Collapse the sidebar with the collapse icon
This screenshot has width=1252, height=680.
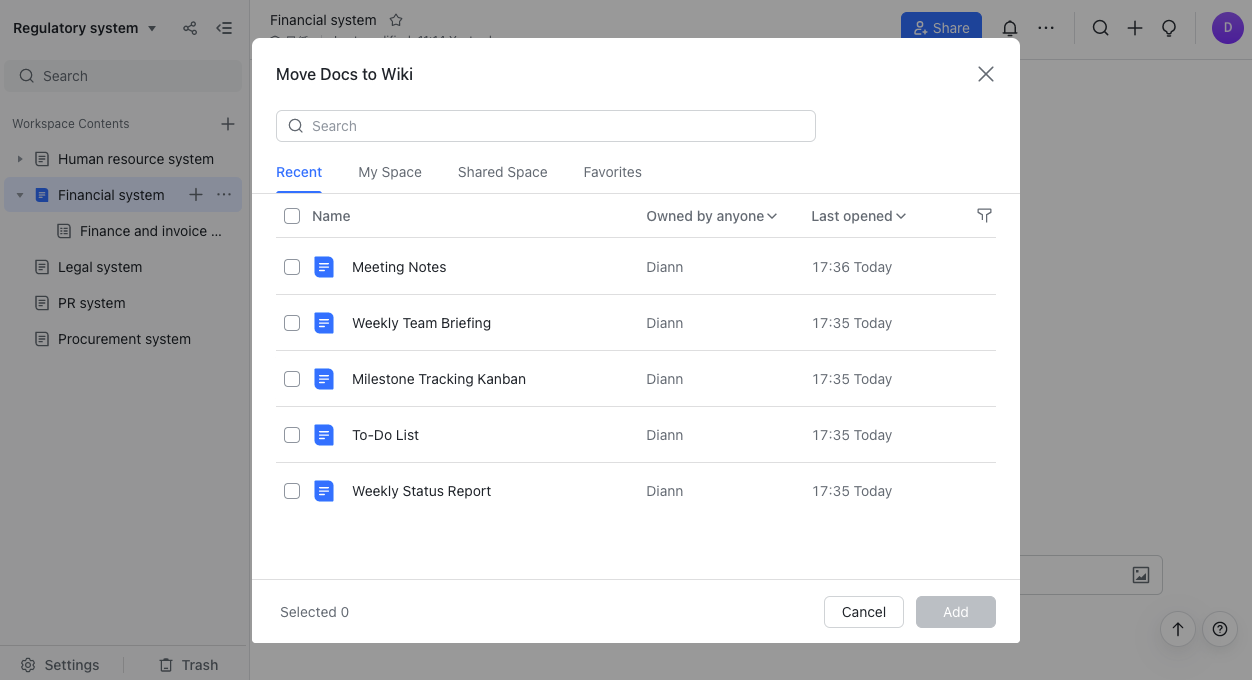click(x=224, y=28)
